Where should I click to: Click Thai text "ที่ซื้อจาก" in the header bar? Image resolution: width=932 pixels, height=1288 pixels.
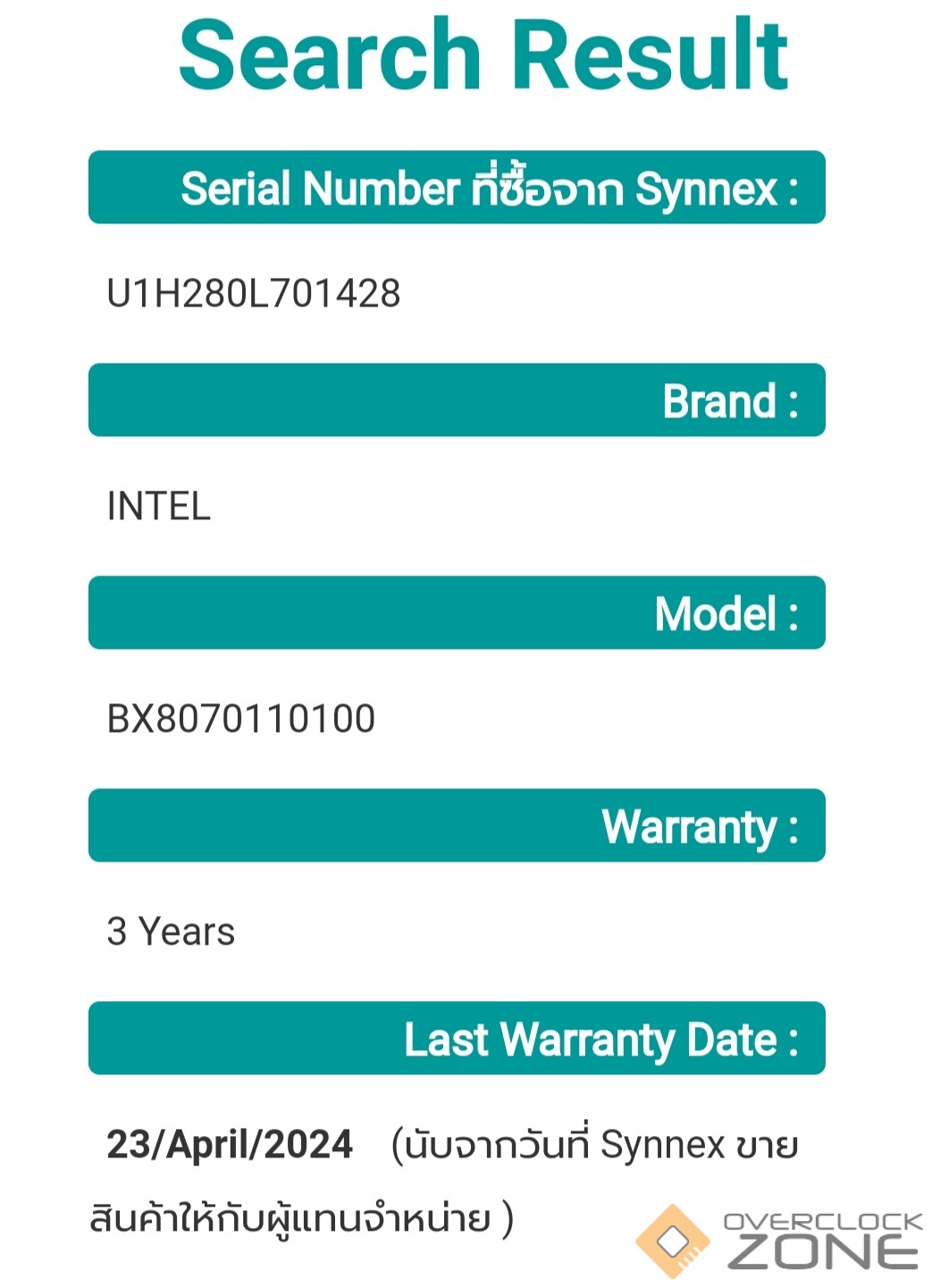click(547, 189)
